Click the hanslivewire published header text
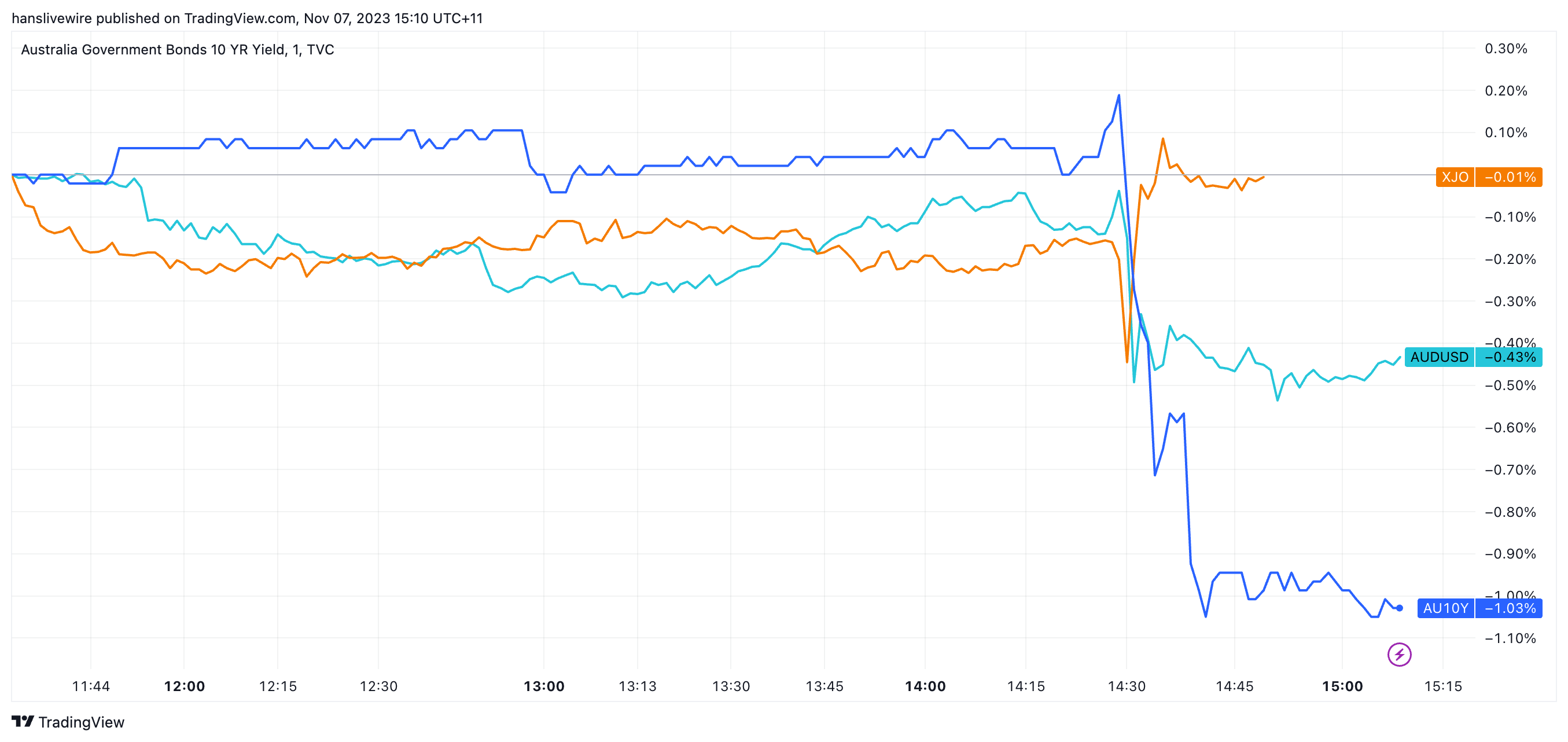Image resolution: width=1568 pixels, height=742 pixels. (246, 19)
